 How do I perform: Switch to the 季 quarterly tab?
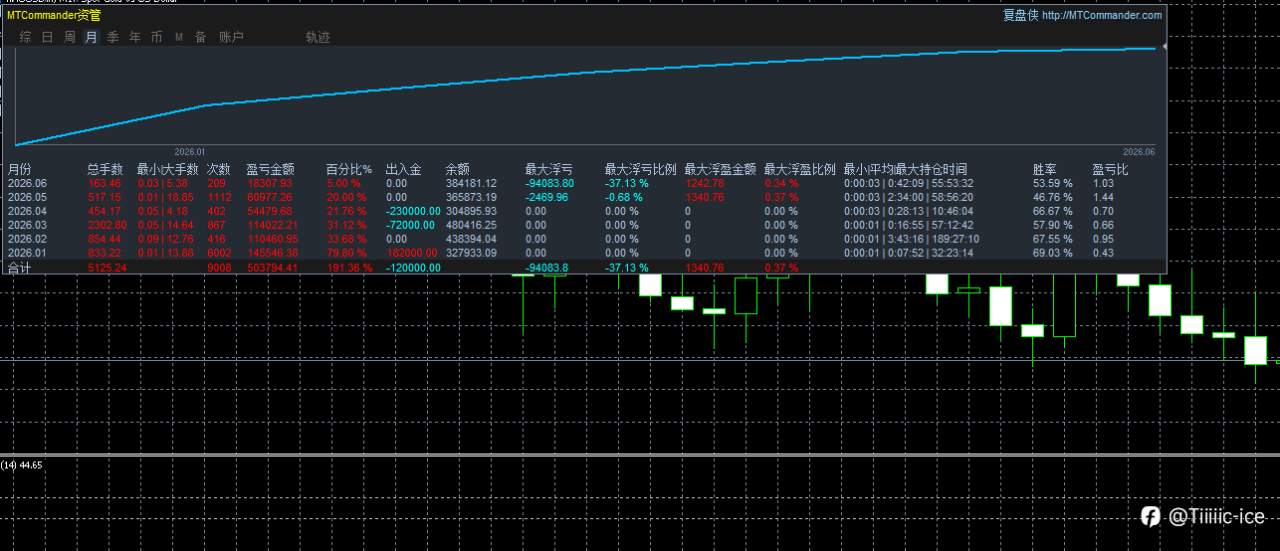point(113,37)
